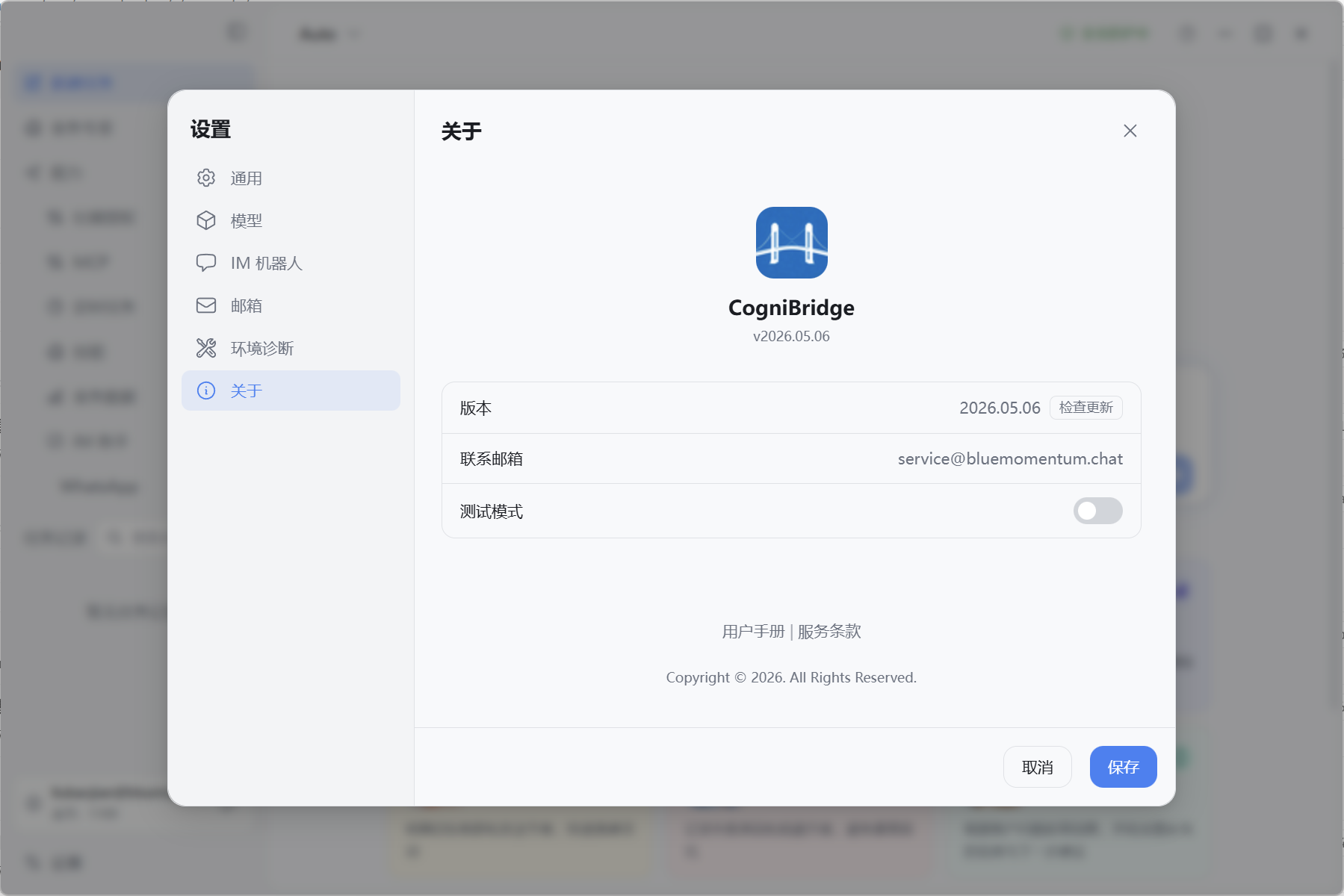Click the envelope icon beside 邮箱
1344x896 pixels.
pos(206,305)
